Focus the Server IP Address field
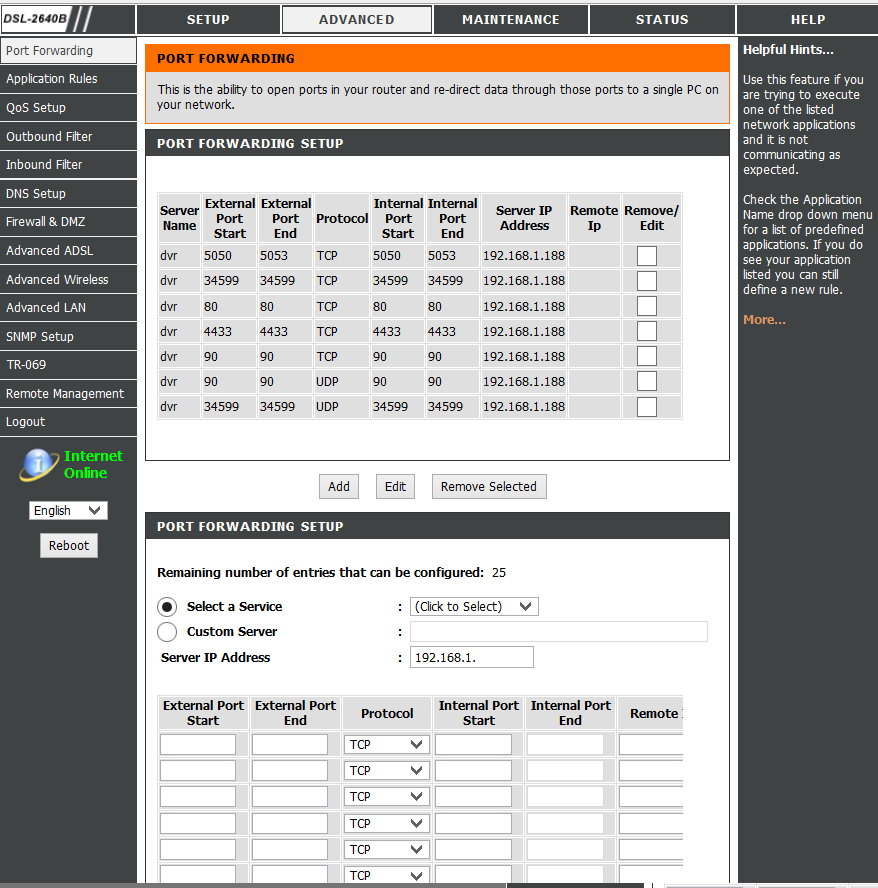Viewport: 878px width, 888px height. (471, 657)
